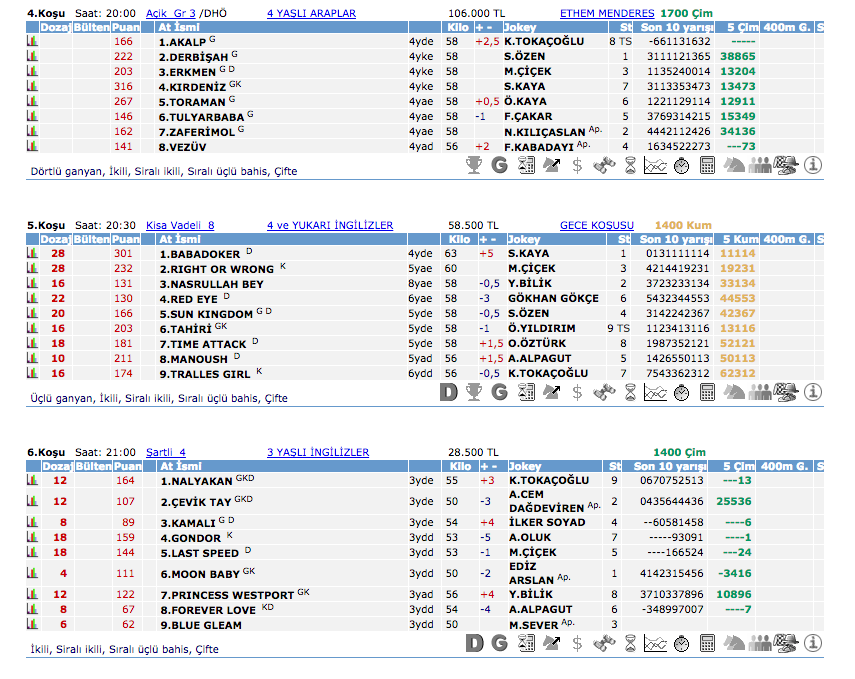Click the '4 YAŞLI ARAPLAR' link
Screen dimensions: 855x679
(x=311, y=14)
